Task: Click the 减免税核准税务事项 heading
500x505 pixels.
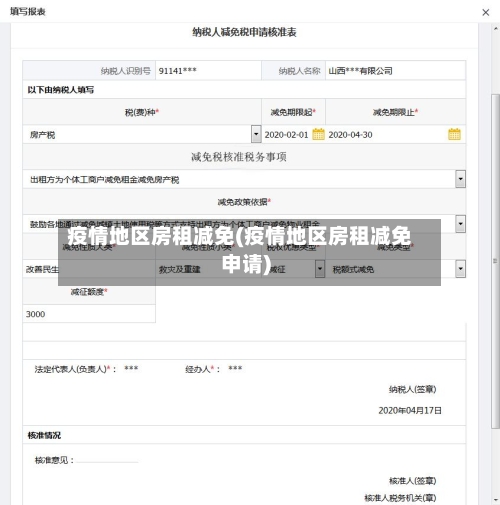Action: click(x=239, y=157)
